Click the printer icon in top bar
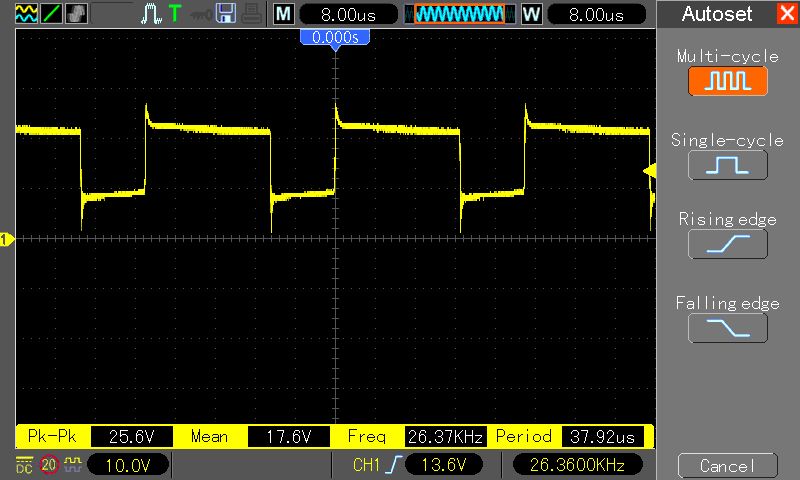 coord(252,14)
